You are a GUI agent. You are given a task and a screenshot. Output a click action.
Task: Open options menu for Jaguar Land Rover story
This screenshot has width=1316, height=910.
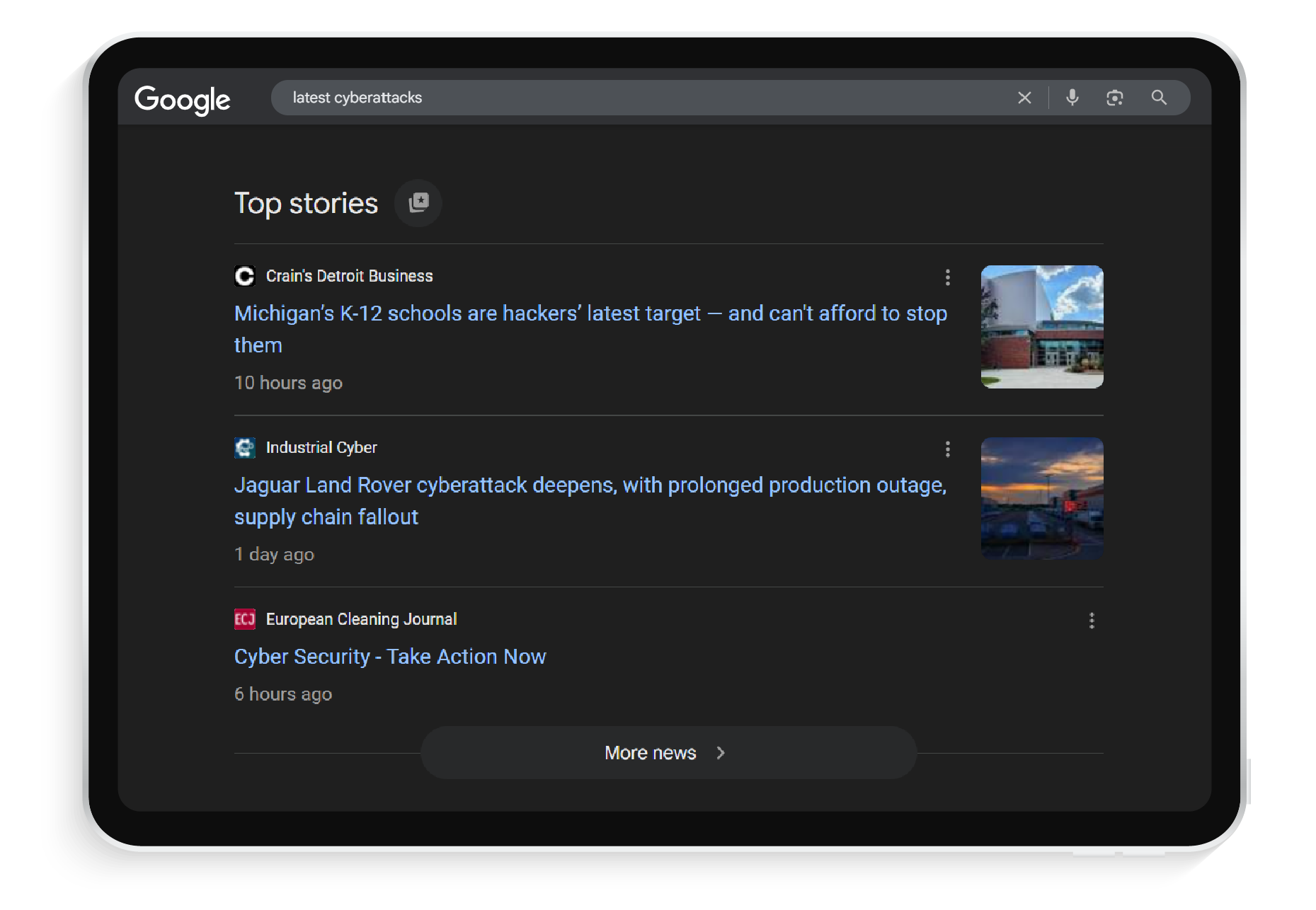click(947, 449)
